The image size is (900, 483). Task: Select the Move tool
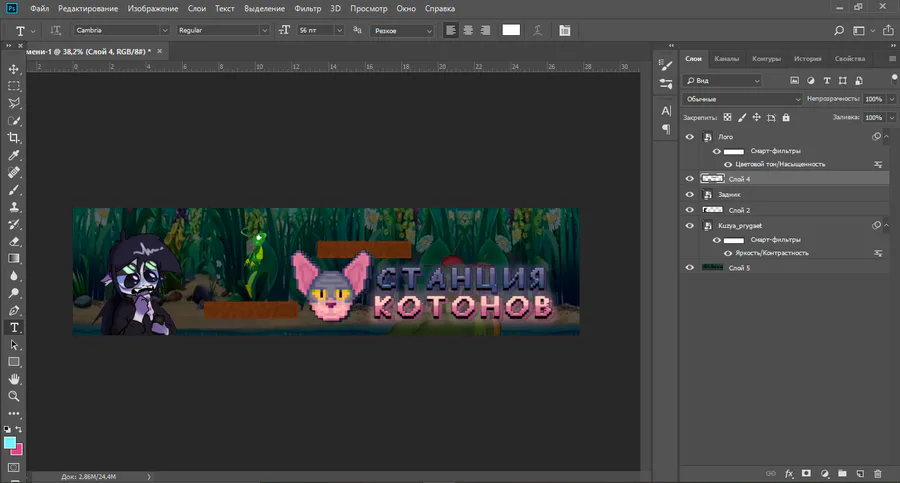pyautogui.click(x=14, y=69)
